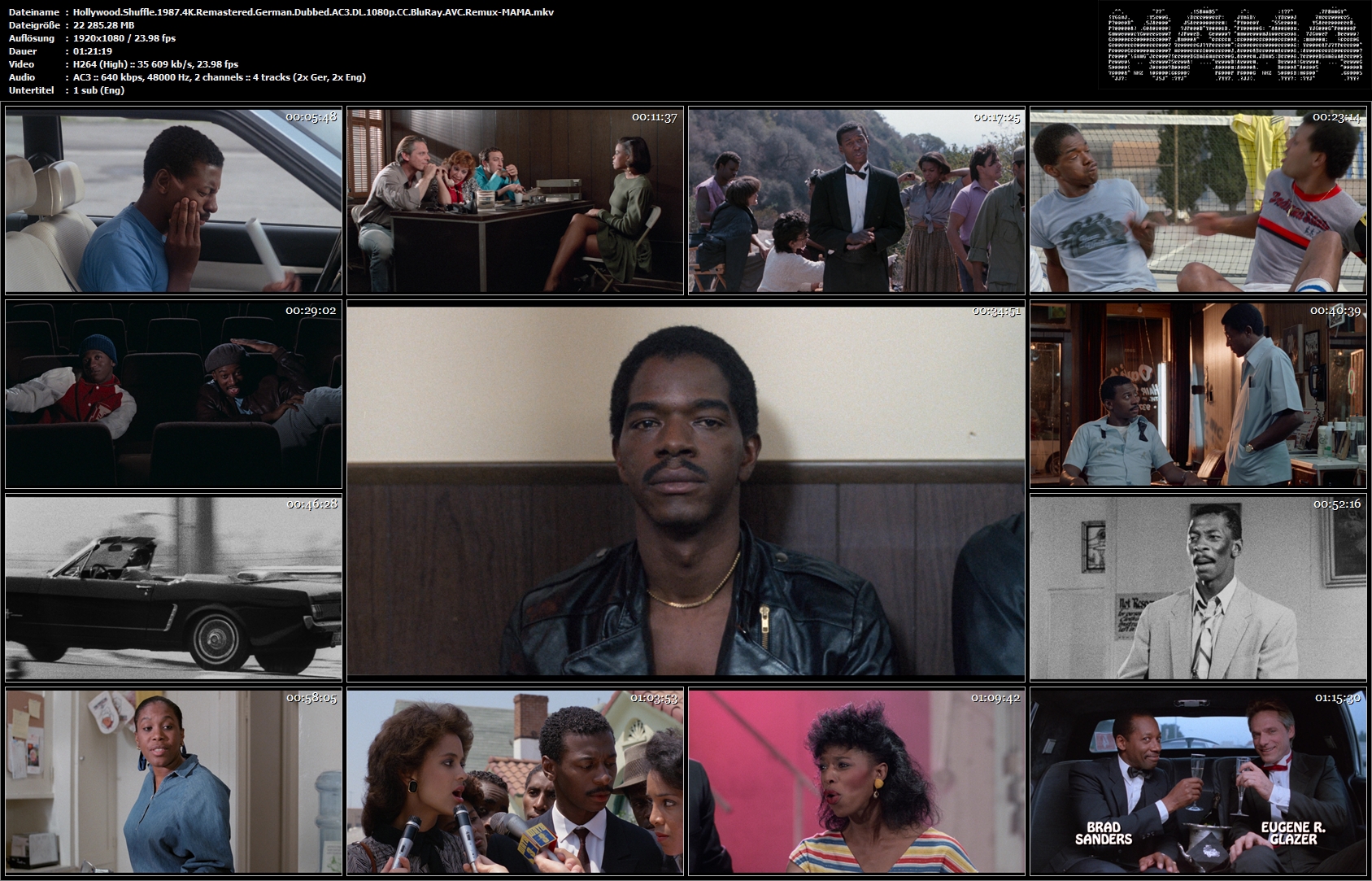Select the subtitle value 1 sub (Eng)
This screenshot has height=881, width=1372.
pyautogui.click(x=98, y=90)
